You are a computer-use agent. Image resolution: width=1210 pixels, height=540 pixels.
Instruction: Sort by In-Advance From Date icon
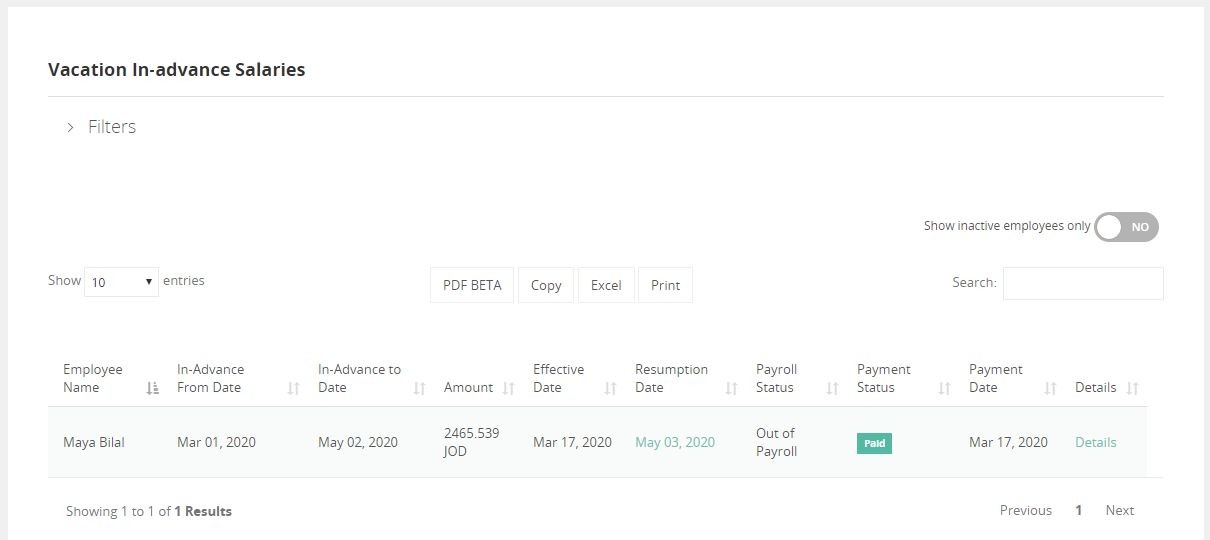[x=293, y=388]
